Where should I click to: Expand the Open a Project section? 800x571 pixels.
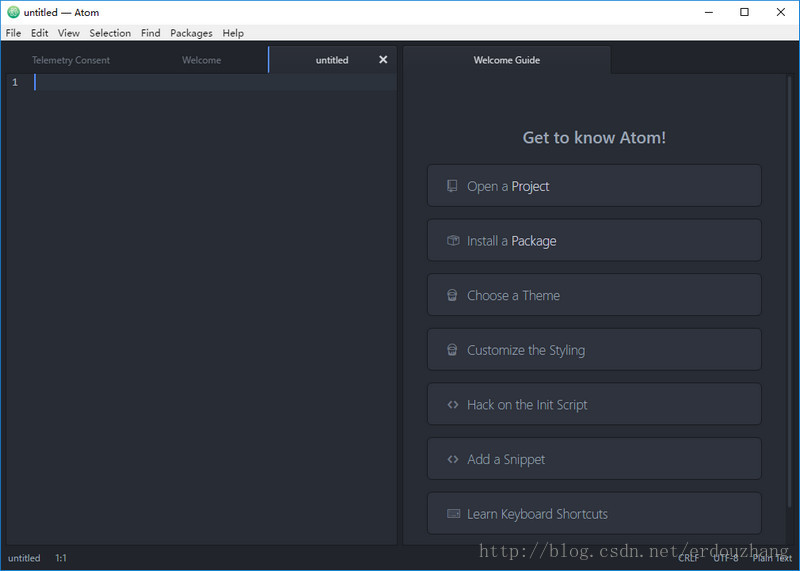click(x=594, y=186)
